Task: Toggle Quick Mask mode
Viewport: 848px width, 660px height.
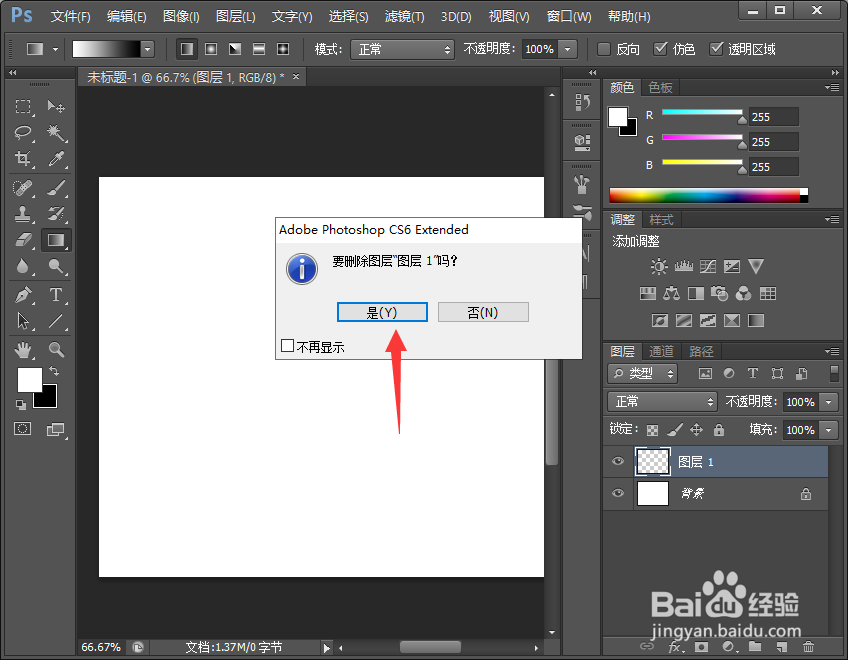Action: 23,430
